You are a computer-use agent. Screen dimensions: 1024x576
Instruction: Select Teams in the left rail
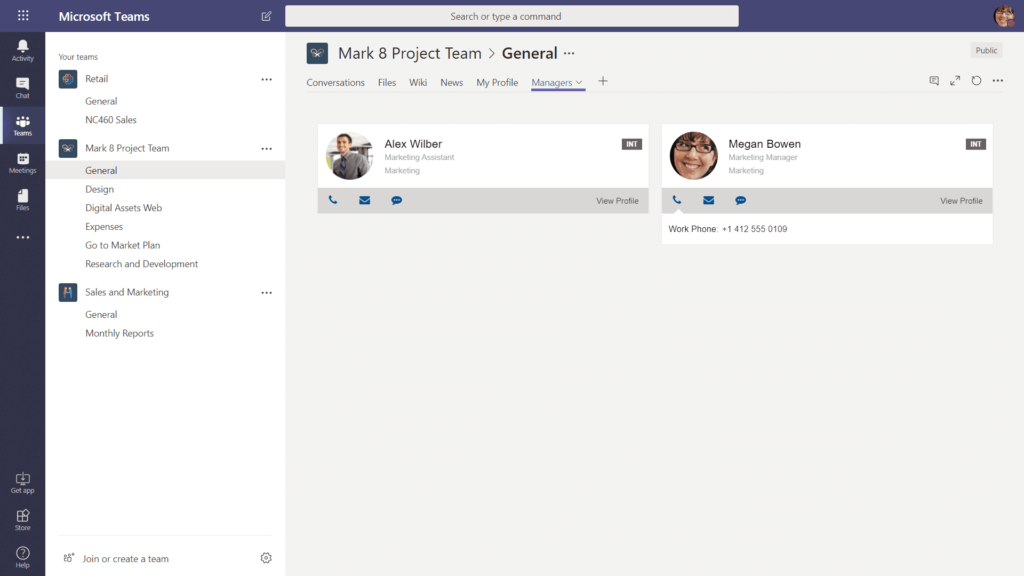point(23,125)
